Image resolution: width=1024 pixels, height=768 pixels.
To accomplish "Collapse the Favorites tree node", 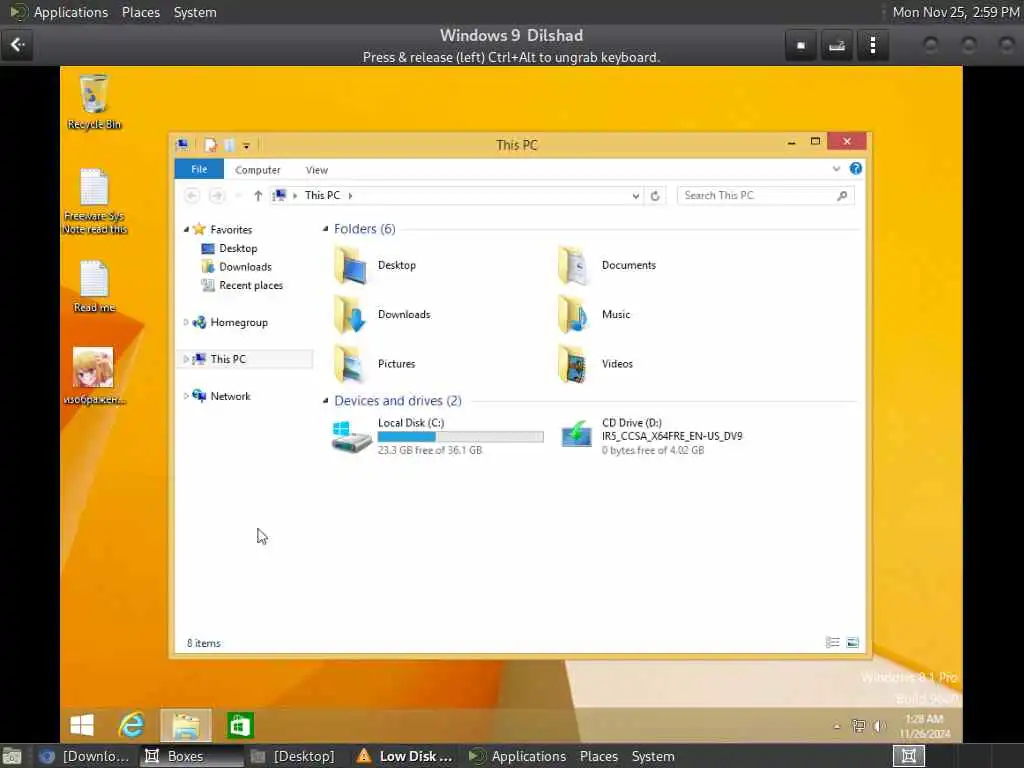I will pyautogui.click(x=186, y=229).
